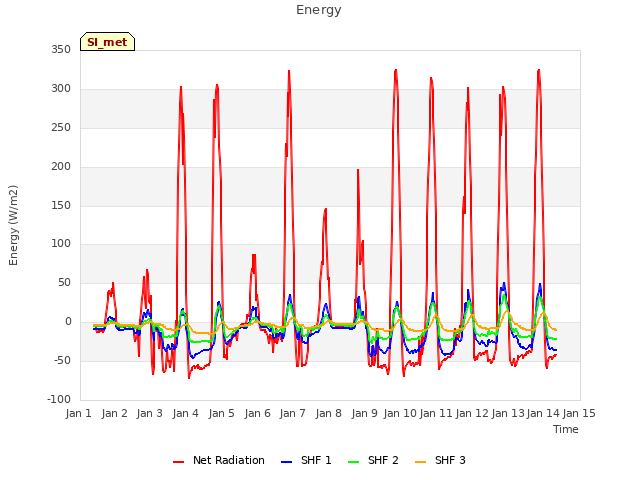The width and height of the screenshot is (640, 480).
Task: Click the Jan 1 x-axis tick label
Action: 79,413
